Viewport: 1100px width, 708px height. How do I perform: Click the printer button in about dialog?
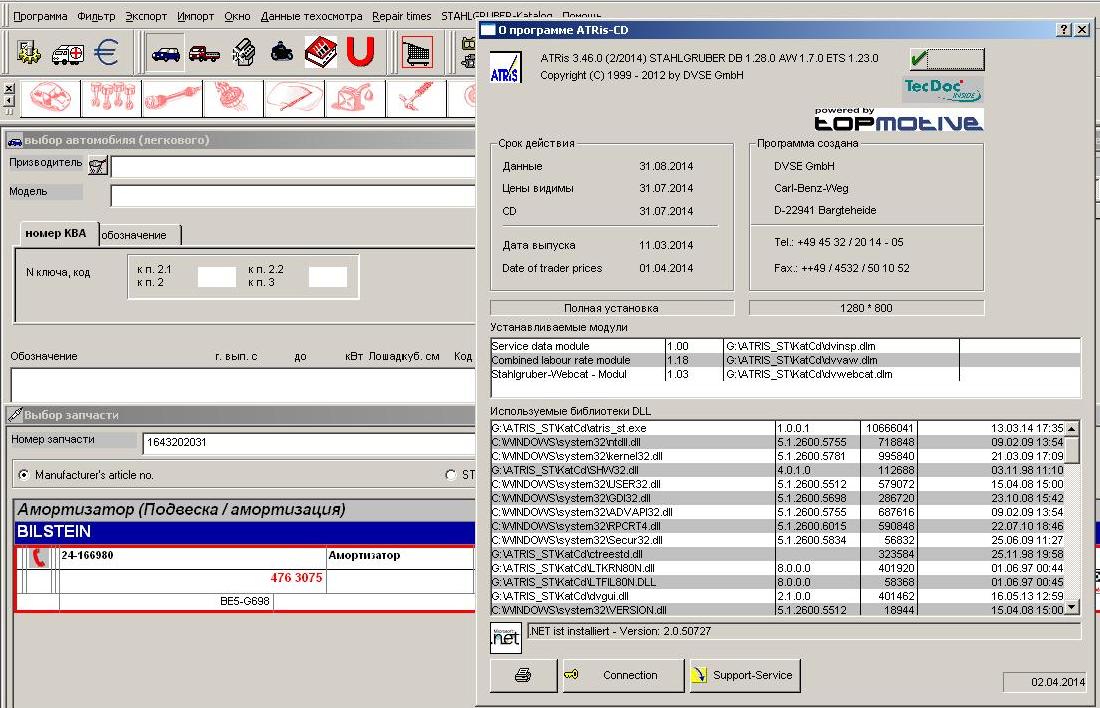tap(523, 675)
